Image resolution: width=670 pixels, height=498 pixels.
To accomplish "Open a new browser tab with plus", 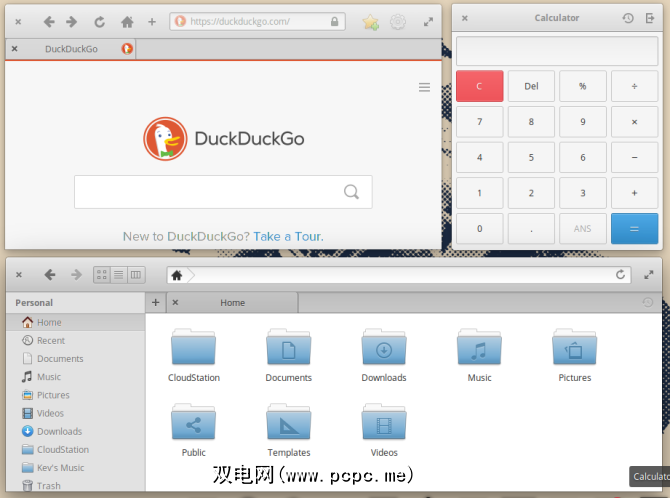I will pos(152,22).
